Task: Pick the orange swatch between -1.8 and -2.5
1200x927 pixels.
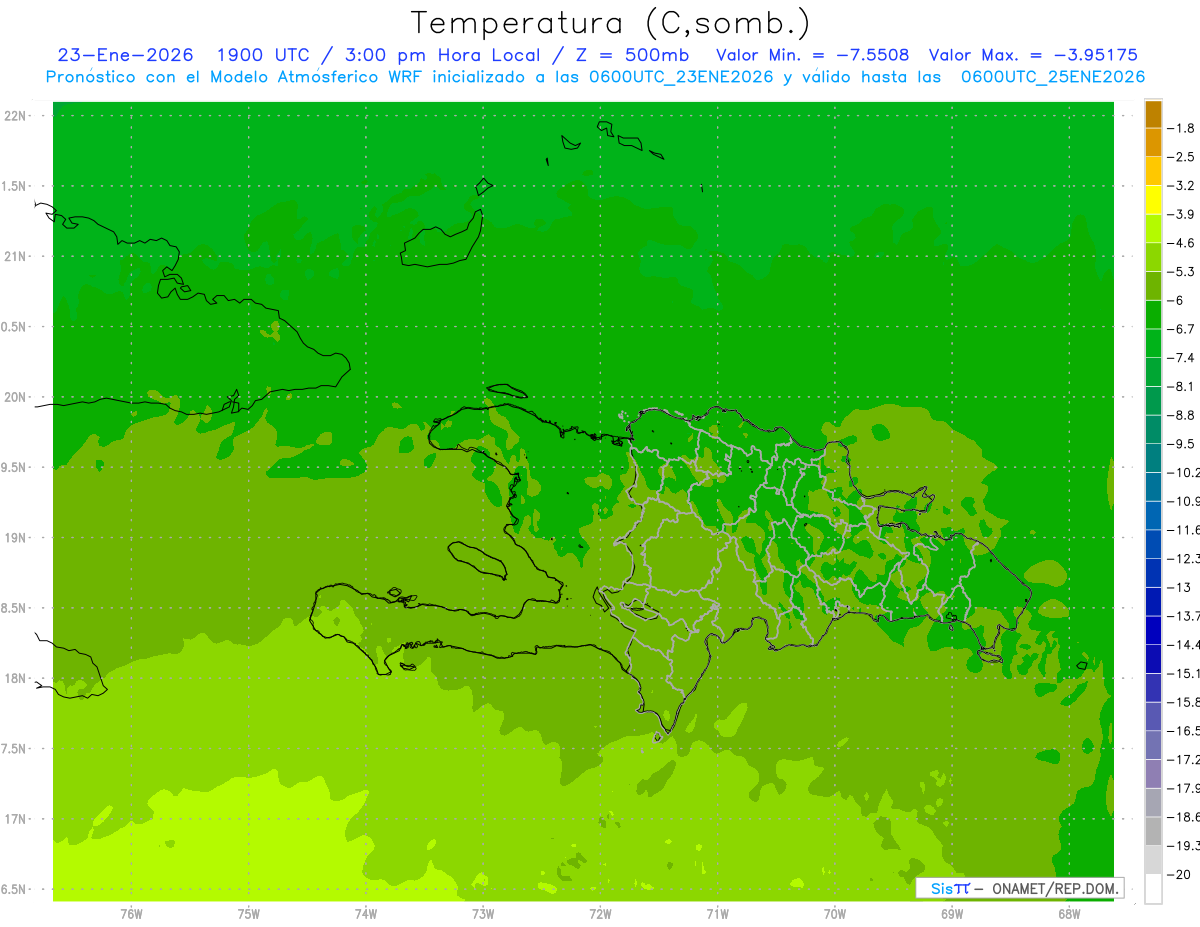Action: (x=1153, y=143)
